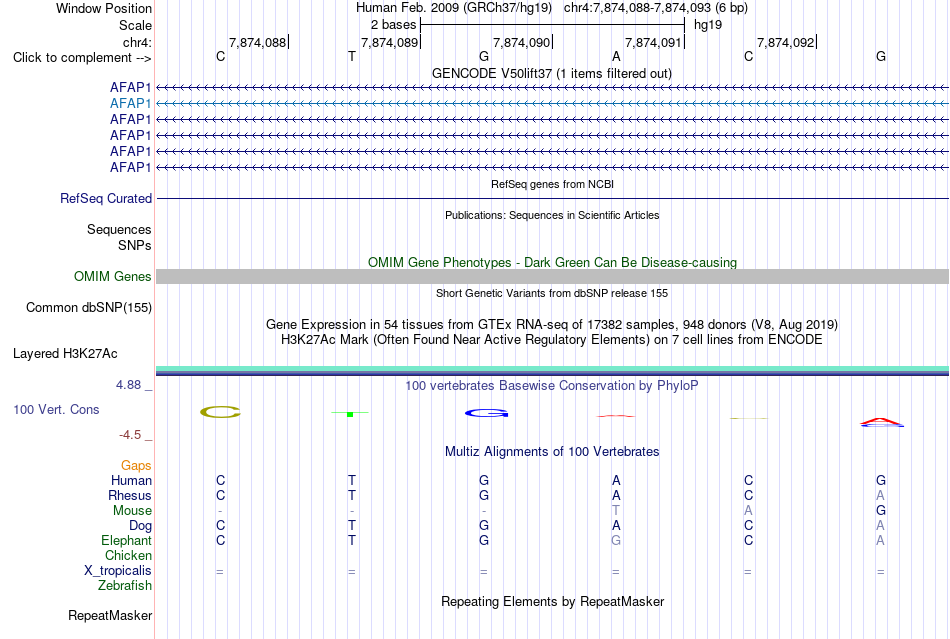Image resolution: width=950 pixels, height=639 pixels.
Task: Click the Common dbSNP(155) track label
Action: (88, 308)
